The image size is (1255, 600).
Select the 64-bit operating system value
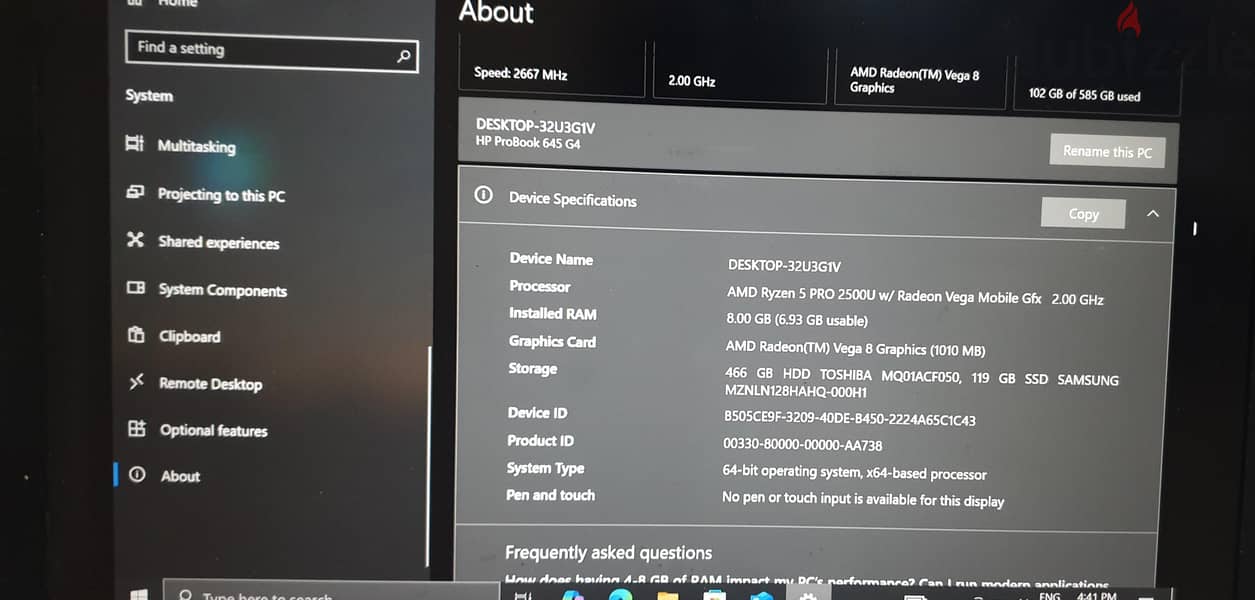(854, 472)
